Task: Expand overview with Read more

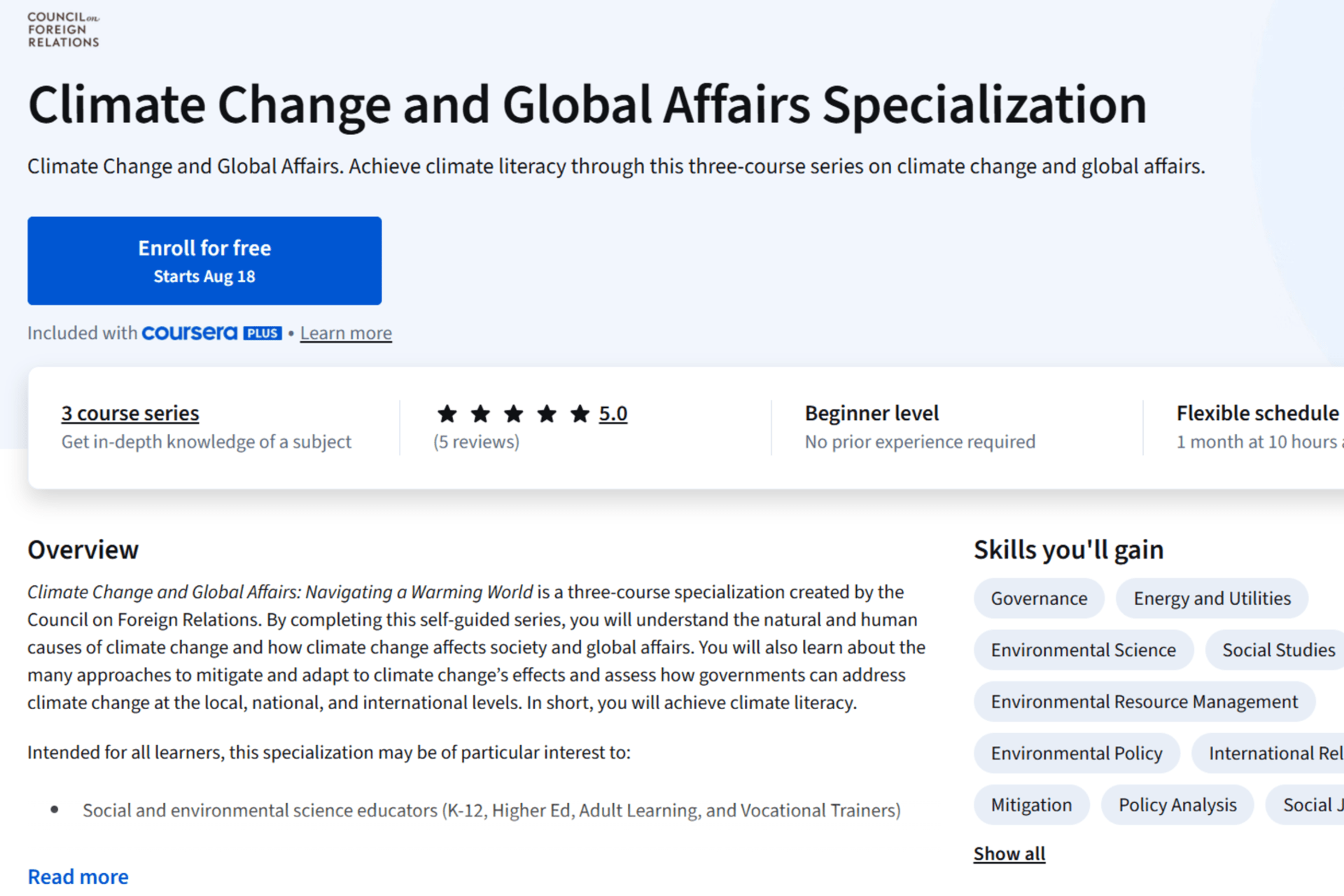Action: (x=78, y=876)
